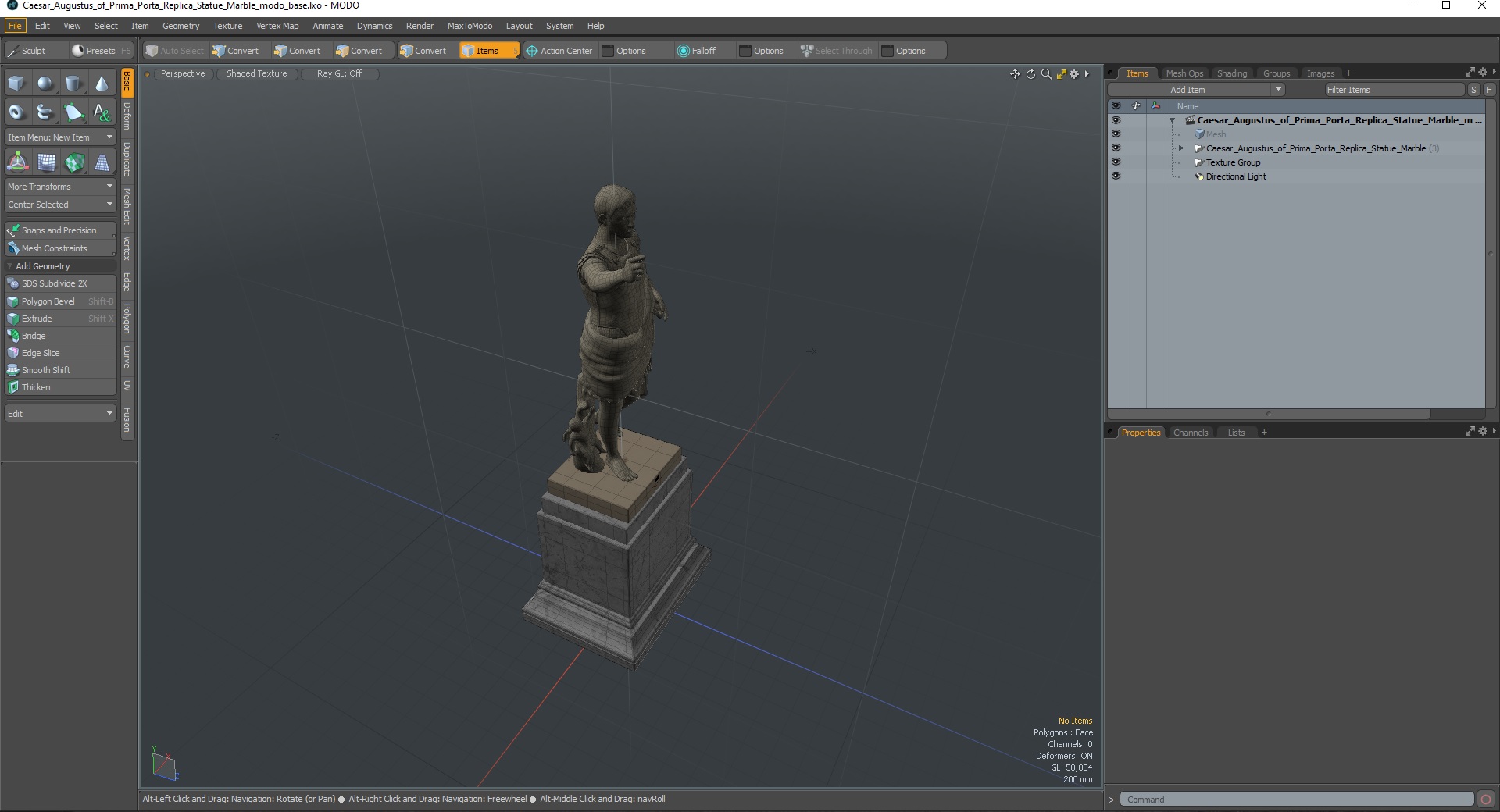
Task: Select the Deform vertical tab
Action: coord(127,116)
